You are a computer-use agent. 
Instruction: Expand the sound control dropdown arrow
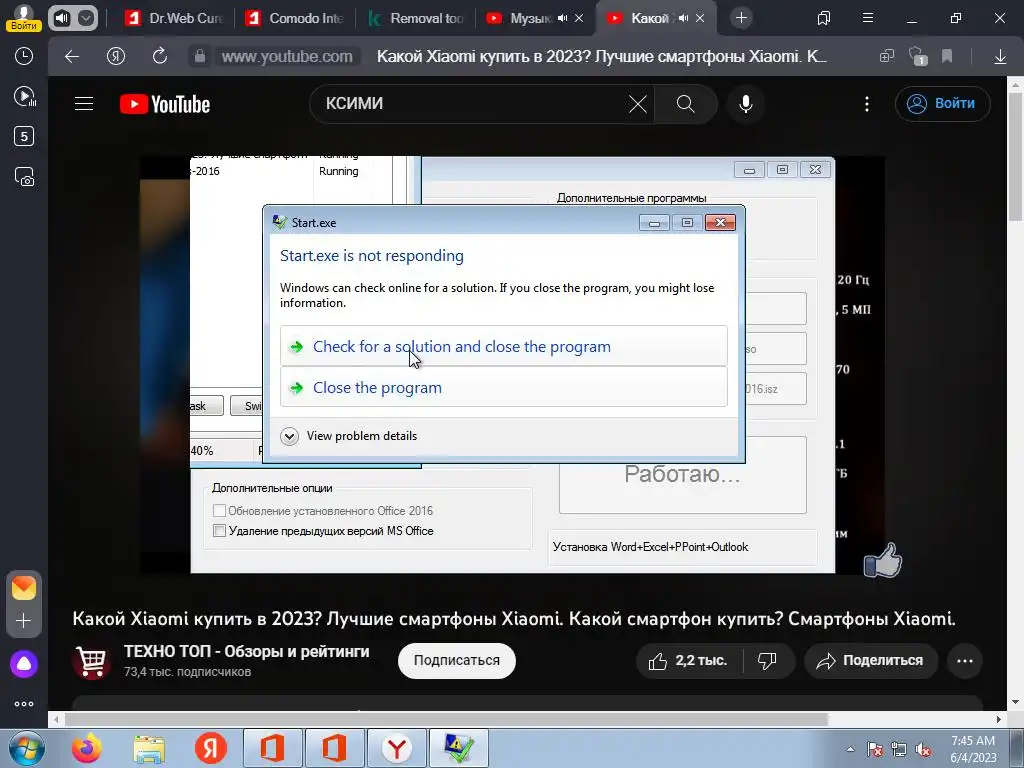pyautogui.click(x=86, y=18)
